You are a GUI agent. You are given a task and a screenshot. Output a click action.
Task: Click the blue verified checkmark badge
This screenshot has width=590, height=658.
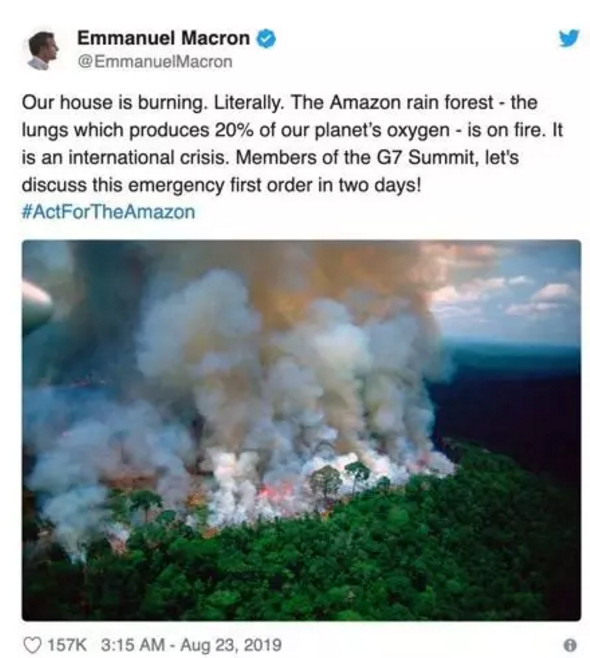coord(266,39)
